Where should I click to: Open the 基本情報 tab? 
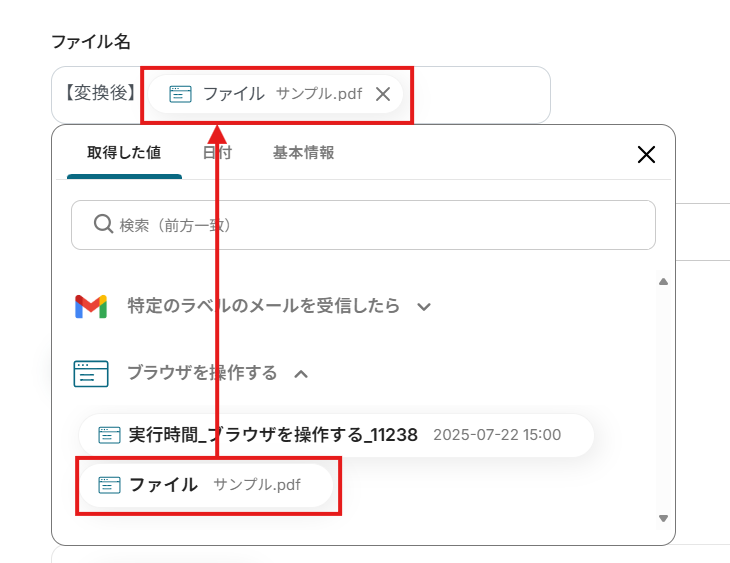coord(304,153)
